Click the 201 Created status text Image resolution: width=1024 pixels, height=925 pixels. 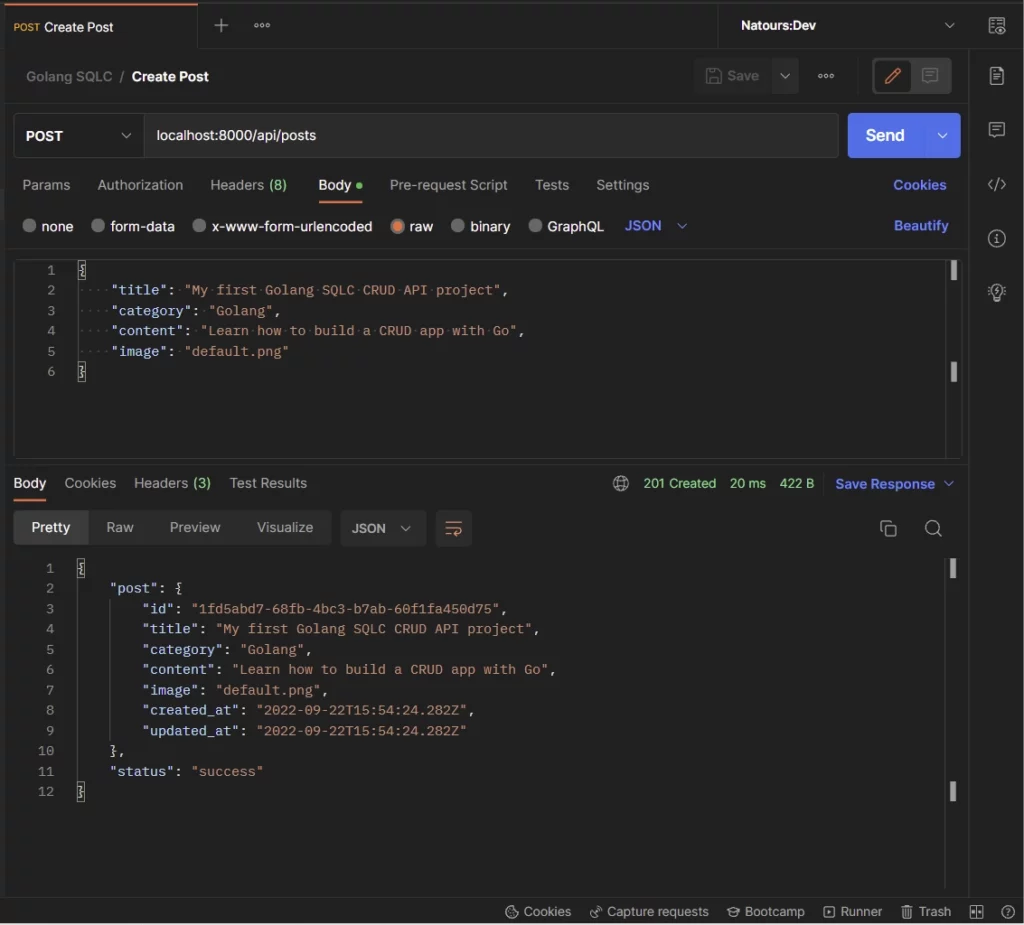(679, 483)
